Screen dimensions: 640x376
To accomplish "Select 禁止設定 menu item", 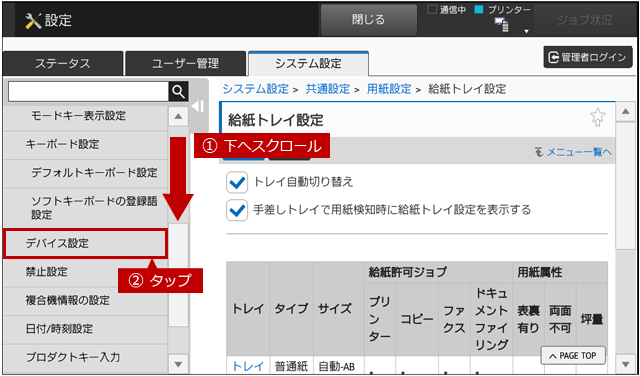I will click(x=85, y=272).
